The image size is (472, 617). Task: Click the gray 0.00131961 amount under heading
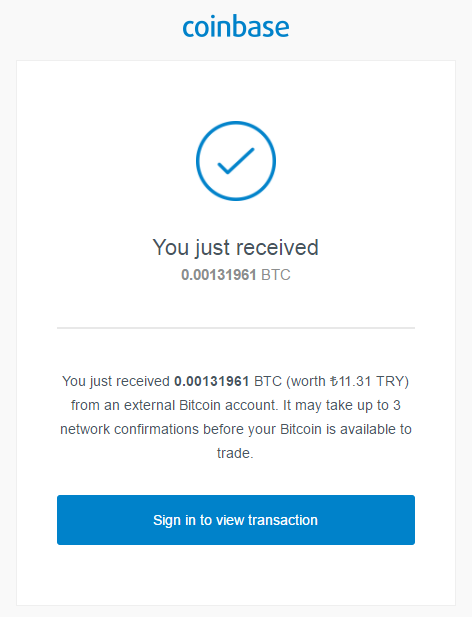219,275
